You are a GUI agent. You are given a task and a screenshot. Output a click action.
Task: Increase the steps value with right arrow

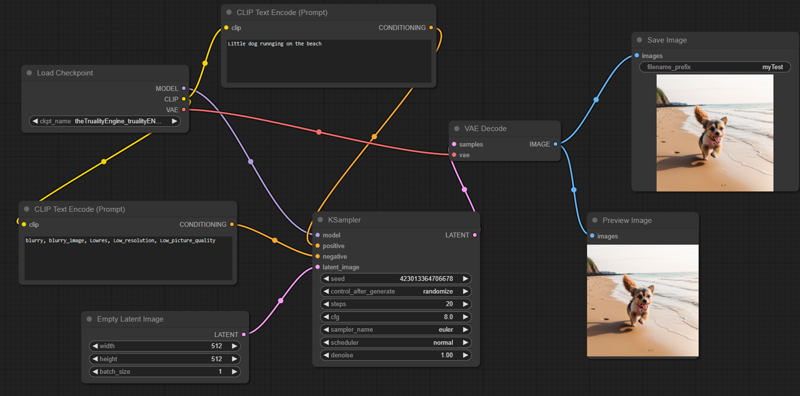point(465,304)
